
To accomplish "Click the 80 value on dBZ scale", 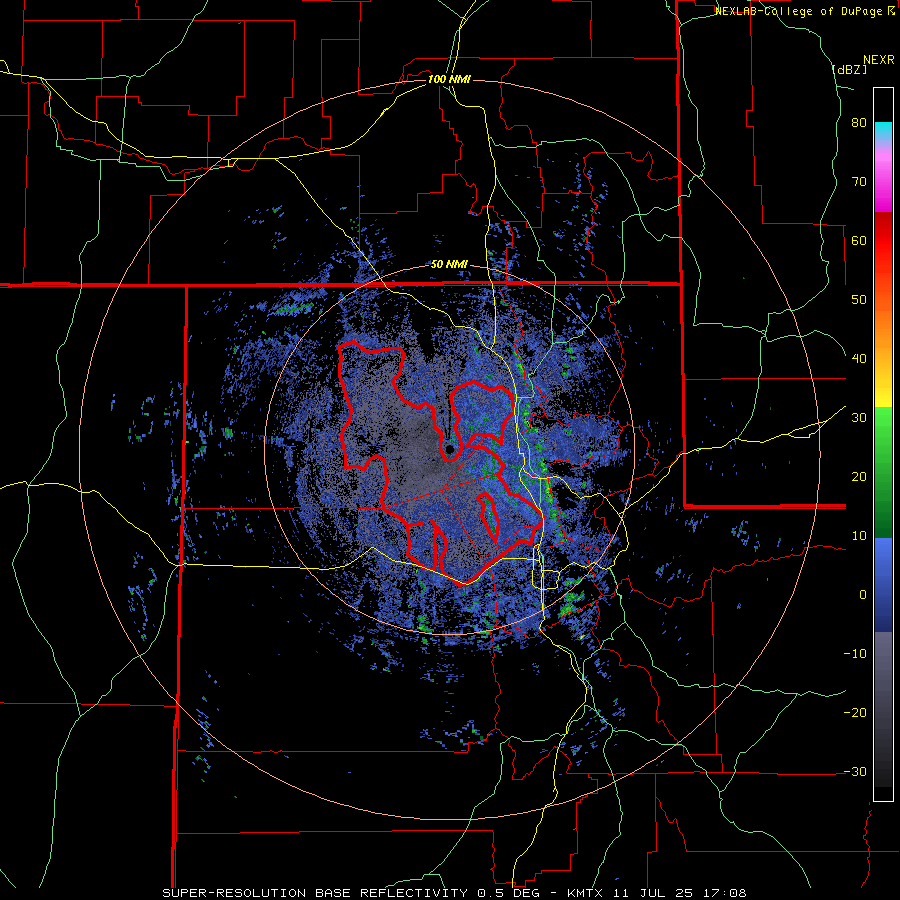I will 859,123.
